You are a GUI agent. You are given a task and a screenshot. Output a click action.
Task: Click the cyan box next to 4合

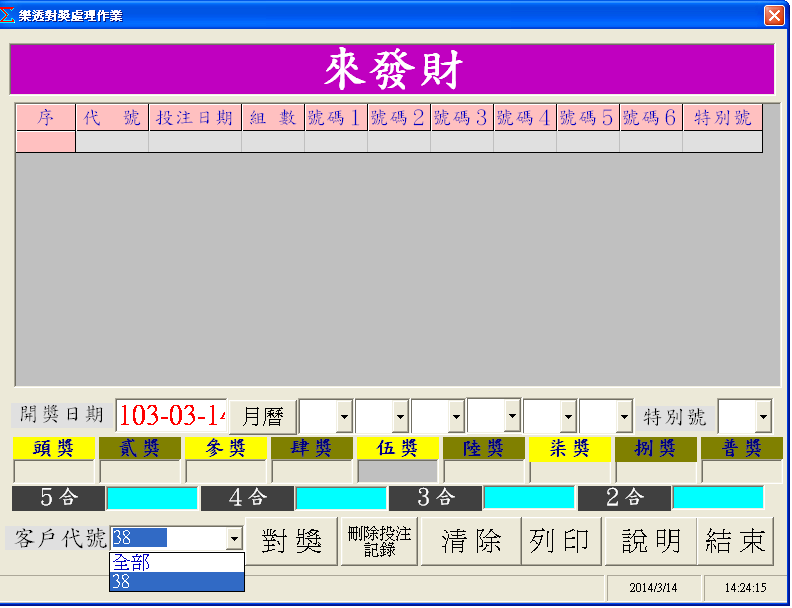(341, 498)
